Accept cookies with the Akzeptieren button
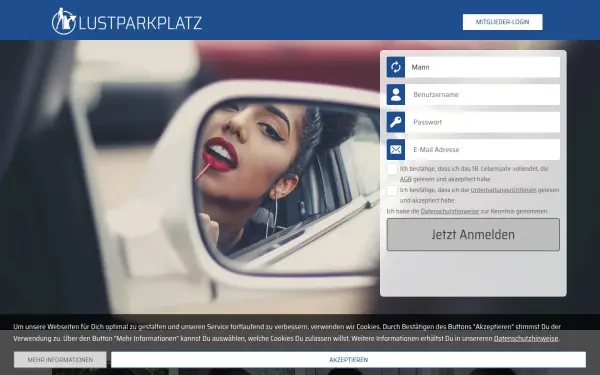The height and width of the screenshot is (375, 600). click(x=348, y=360)
